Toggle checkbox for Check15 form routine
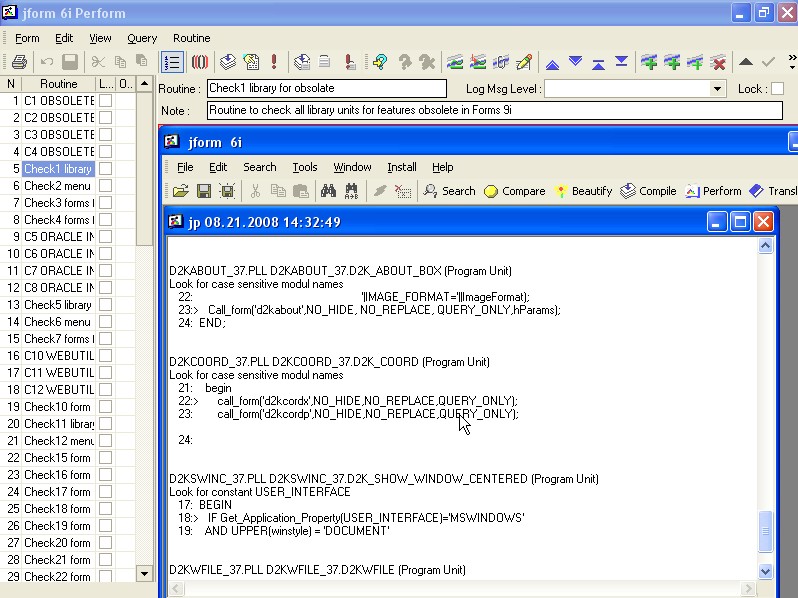 (x=105, y=458)
